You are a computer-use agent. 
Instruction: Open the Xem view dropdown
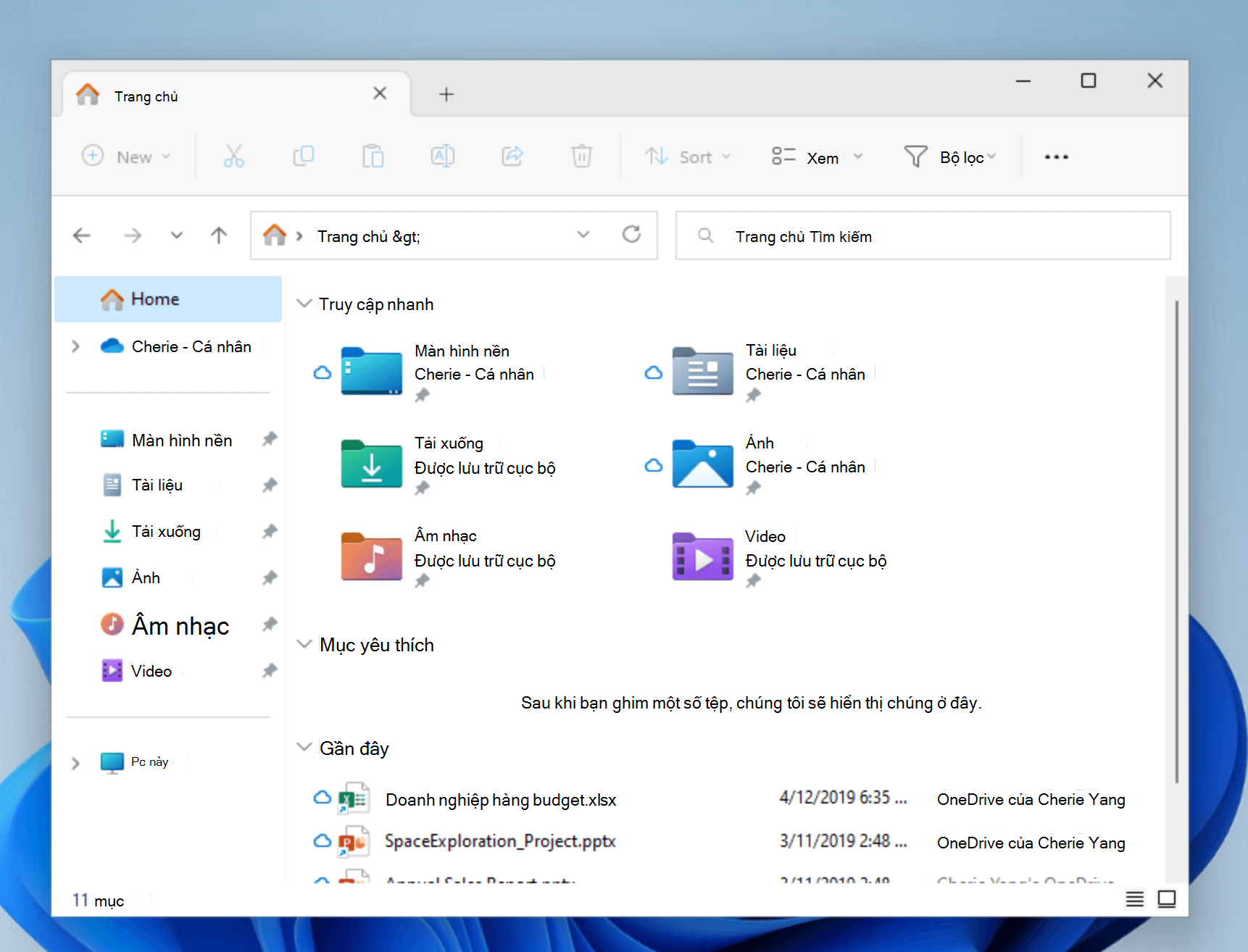(x=817, y=156)
